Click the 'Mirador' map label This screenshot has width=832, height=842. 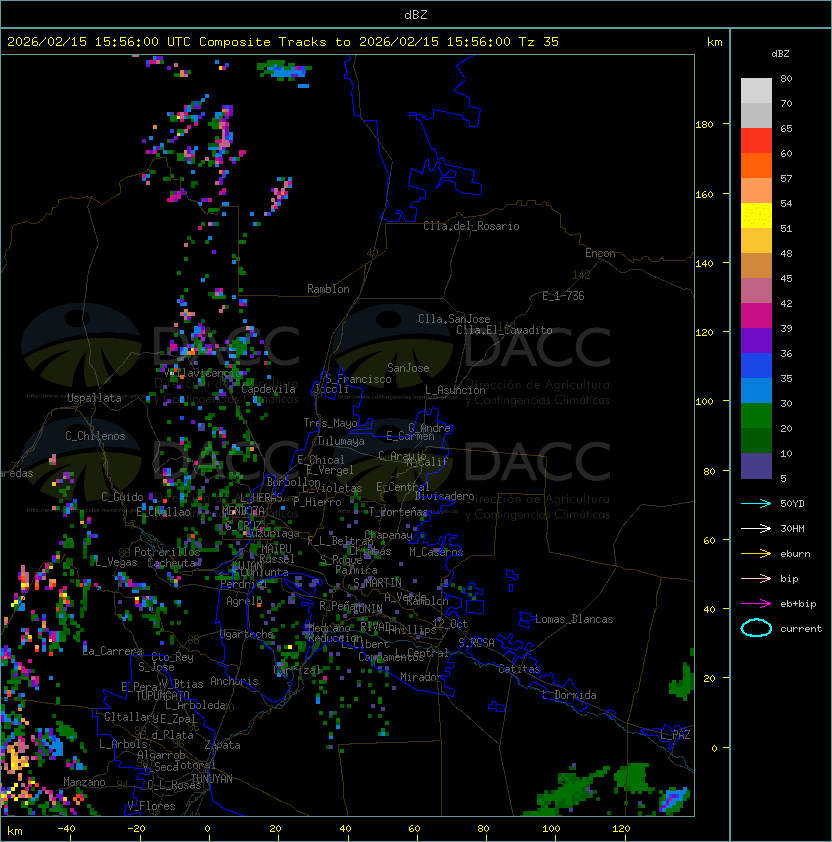(x=422, y=677)
